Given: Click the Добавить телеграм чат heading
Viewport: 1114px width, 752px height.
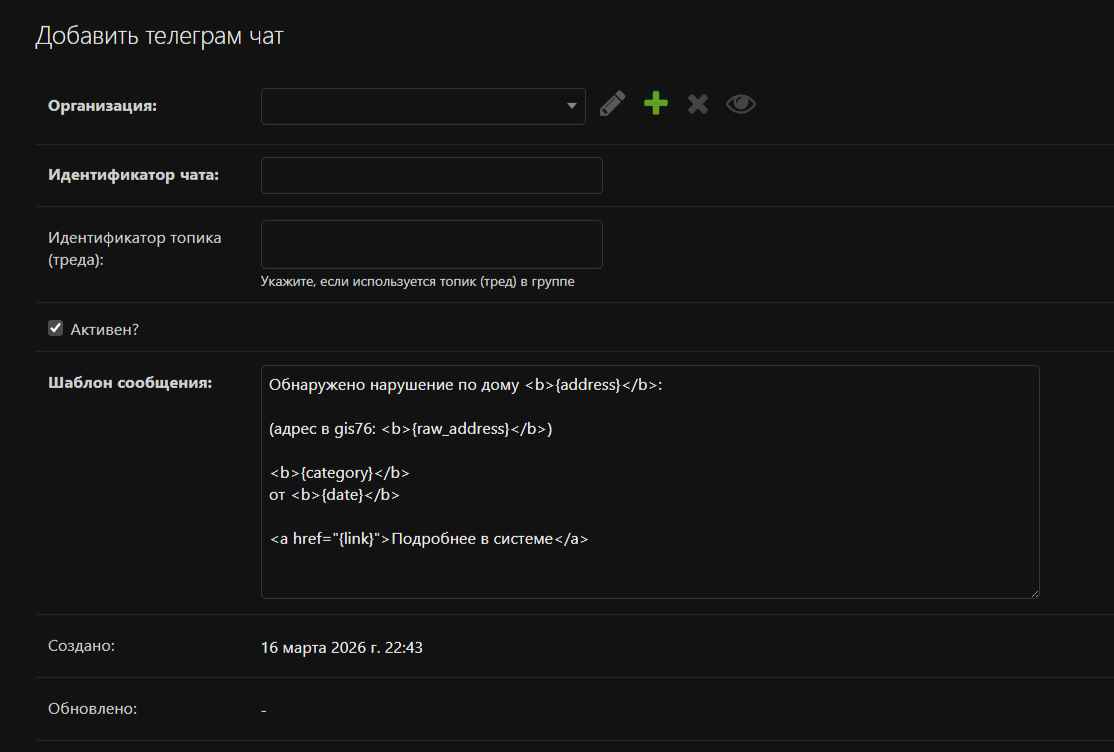Looking at the screenshot, I should pyautogui.click(x=159, y=36).
